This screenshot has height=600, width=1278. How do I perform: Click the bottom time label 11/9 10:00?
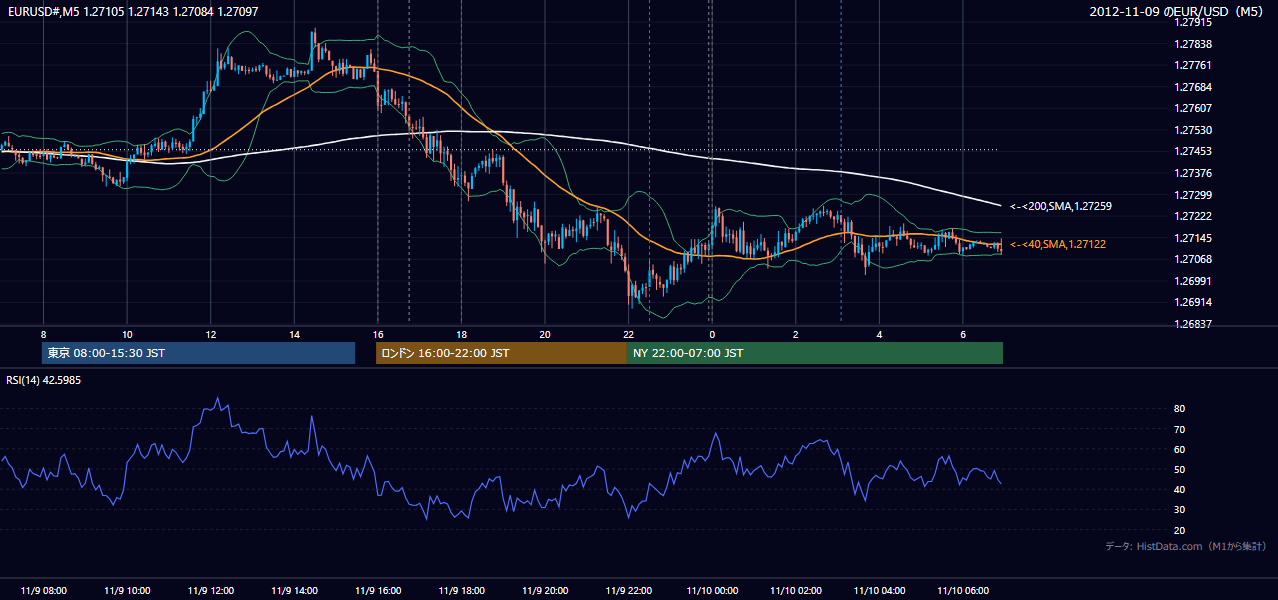pyautogui.click(x=127, y=591)
